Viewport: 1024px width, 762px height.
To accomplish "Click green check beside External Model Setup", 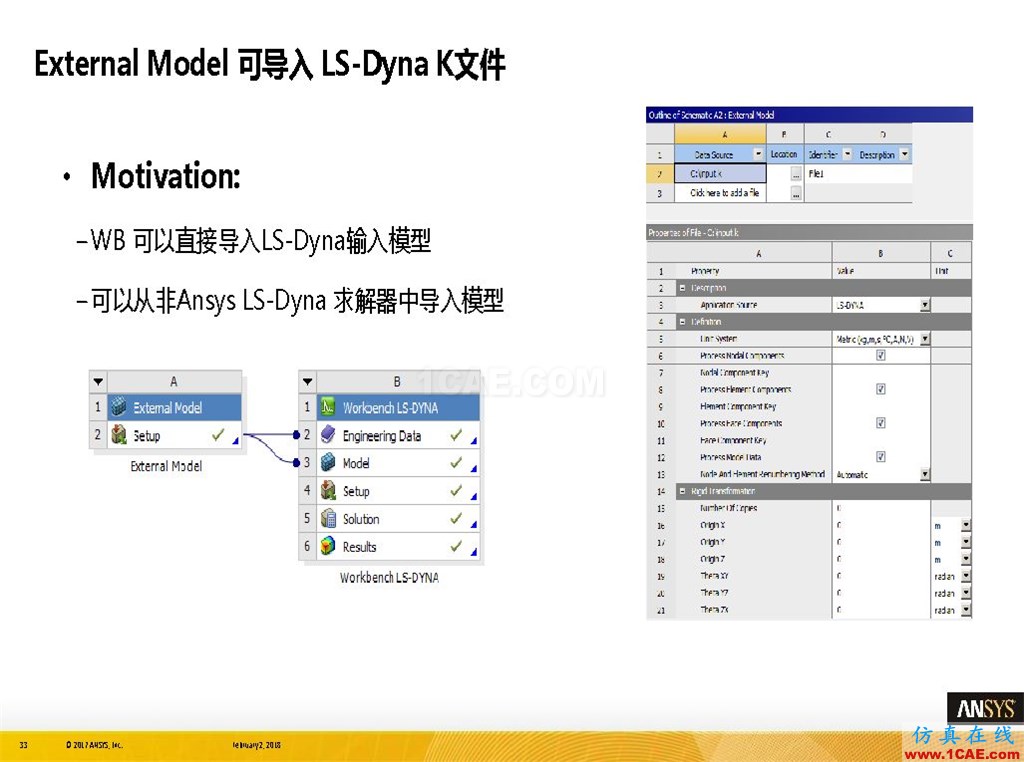I will click(x=218, y=434).
